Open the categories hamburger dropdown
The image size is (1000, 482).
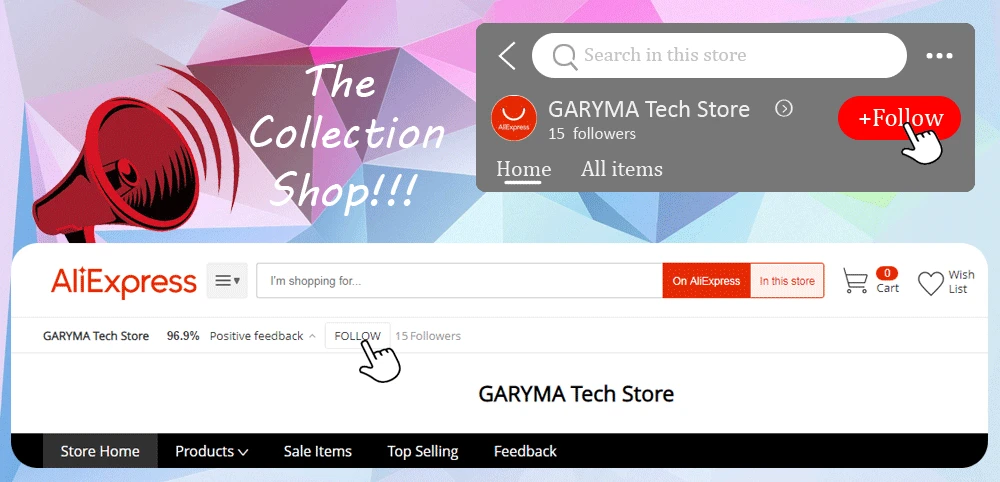pyautogui.click(x=227, y=281)
